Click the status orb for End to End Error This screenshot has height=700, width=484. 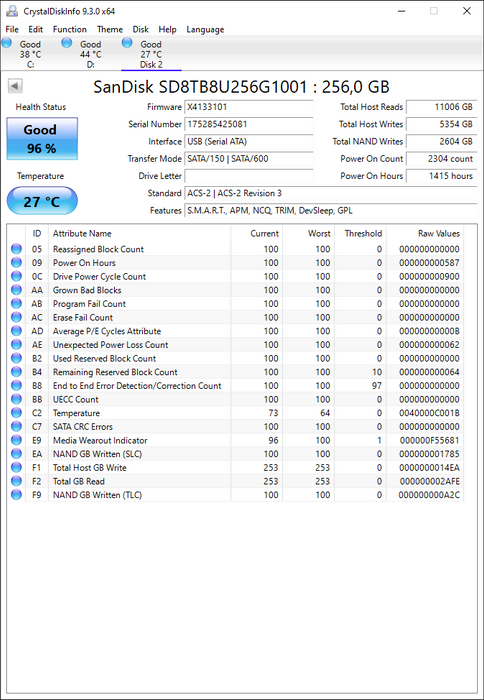(16, 385)
